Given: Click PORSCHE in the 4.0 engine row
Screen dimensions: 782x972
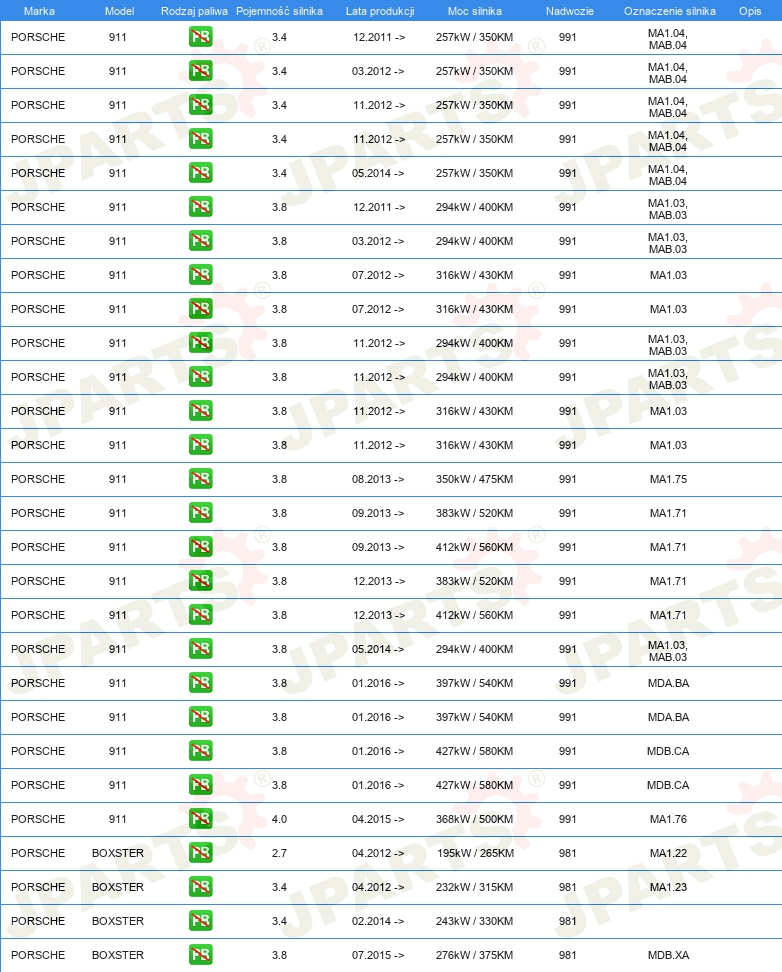Looking at the screenshot, I should [38, 819].
